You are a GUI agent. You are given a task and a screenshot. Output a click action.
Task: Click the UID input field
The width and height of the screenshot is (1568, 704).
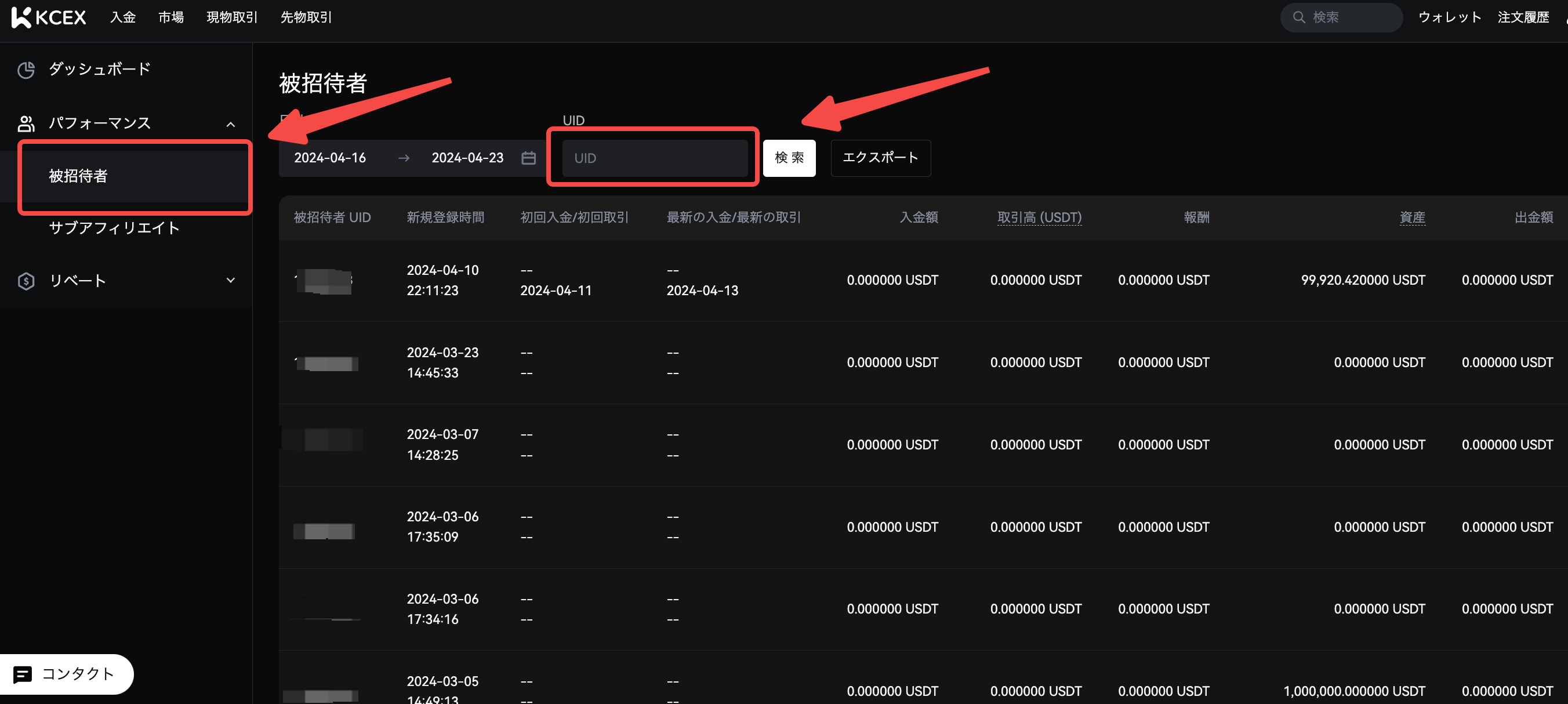[654, 158]
